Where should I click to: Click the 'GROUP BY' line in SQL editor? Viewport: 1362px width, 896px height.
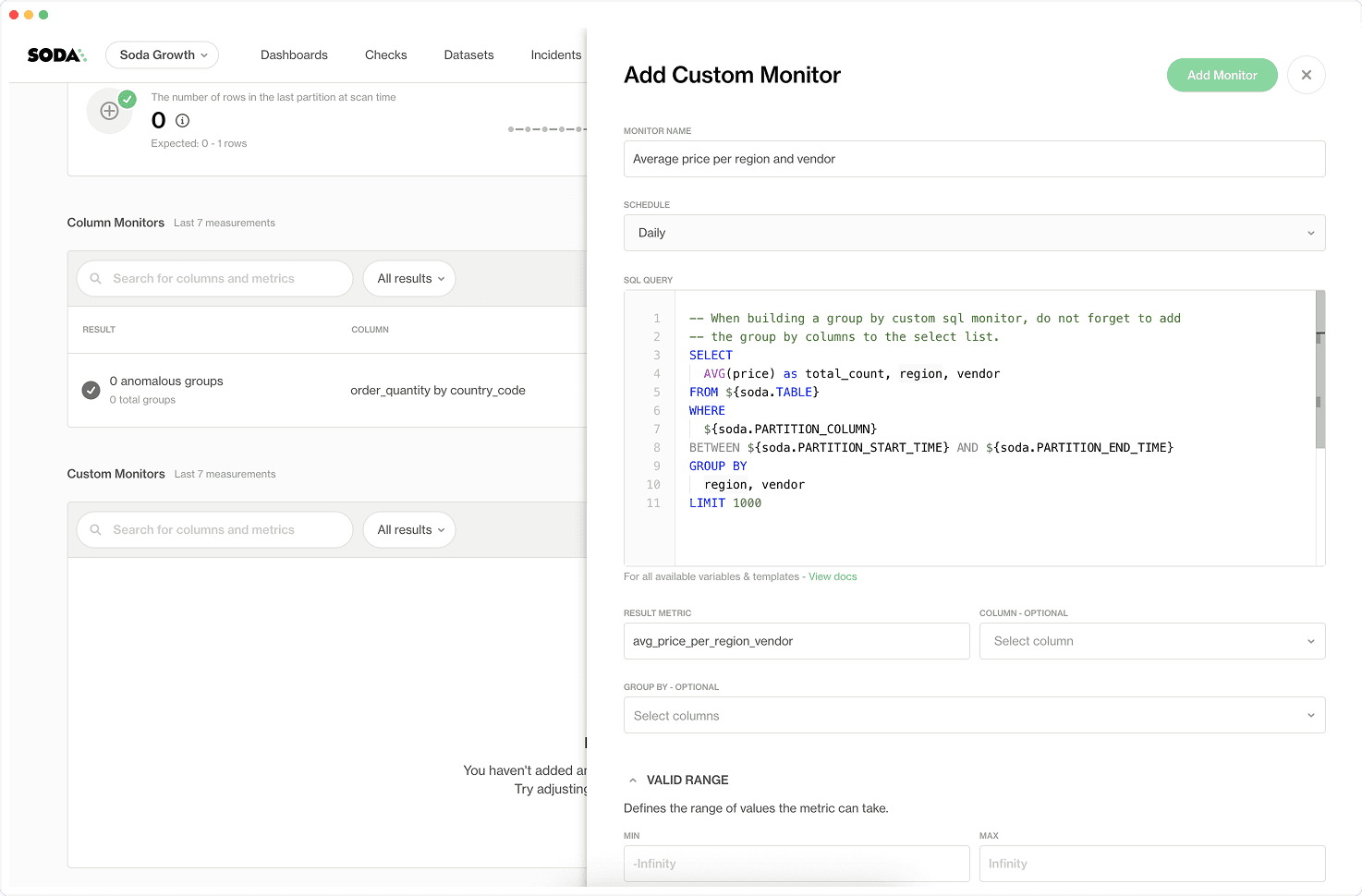pos(718,466)
